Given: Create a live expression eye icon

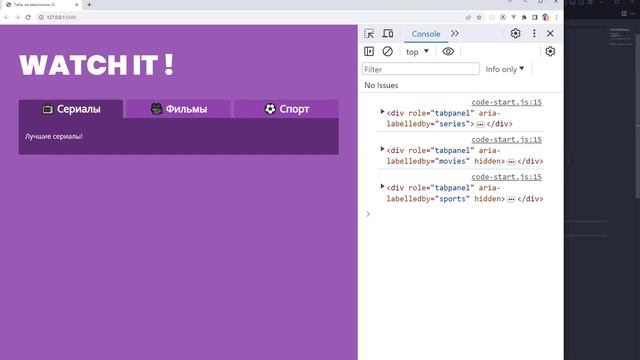Looking at the screenshot, I should point(448,51).
